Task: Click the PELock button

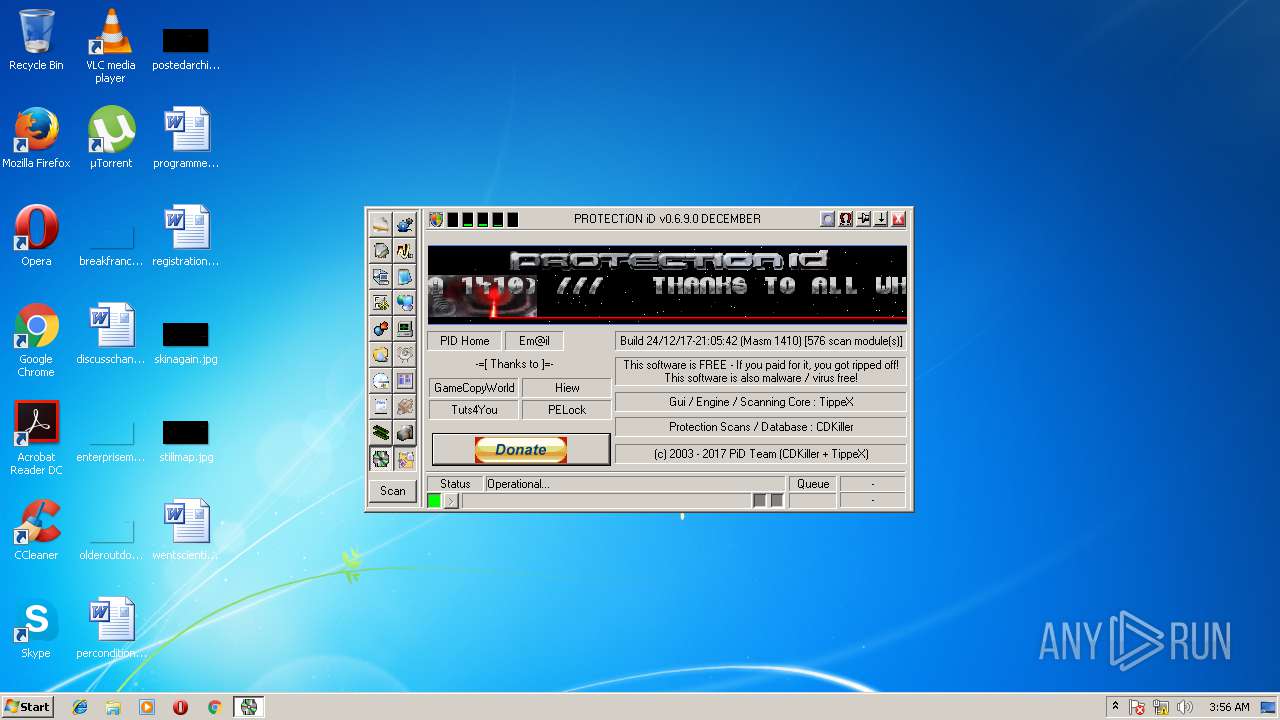Action: 567,410
